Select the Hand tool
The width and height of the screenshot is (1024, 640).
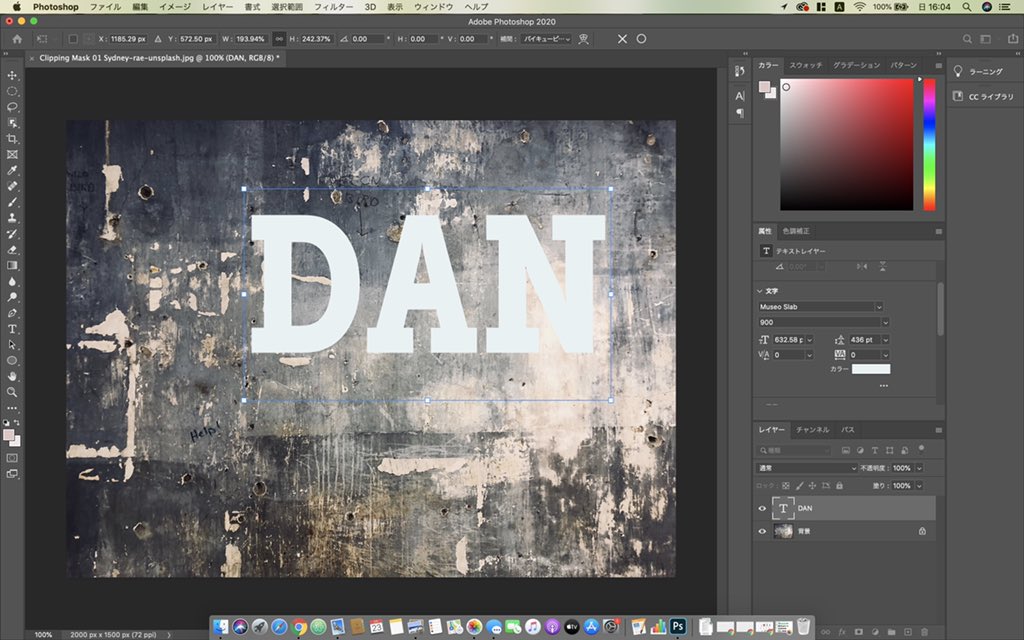[x=12, y=376]
